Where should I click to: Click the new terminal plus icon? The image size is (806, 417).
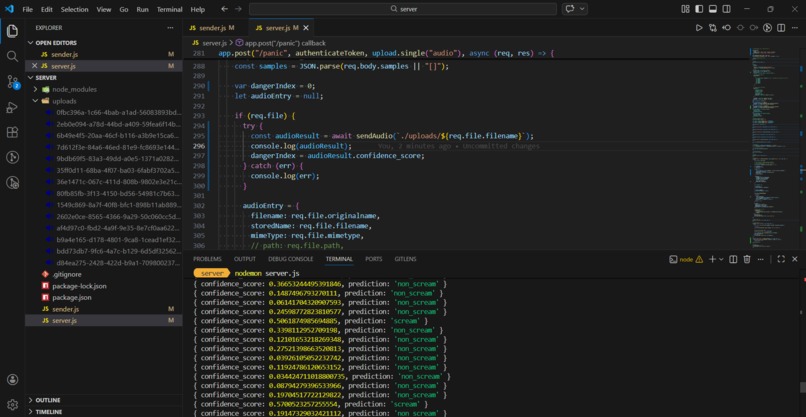(712, 259)
